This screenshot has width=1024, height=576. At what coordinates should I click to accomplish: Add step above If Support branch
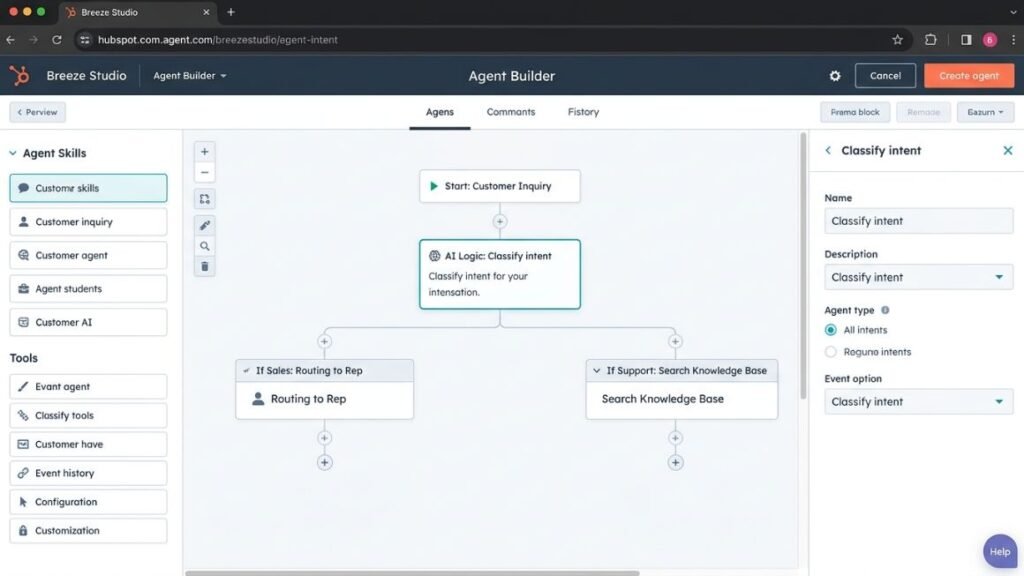(x=675, y=341)
